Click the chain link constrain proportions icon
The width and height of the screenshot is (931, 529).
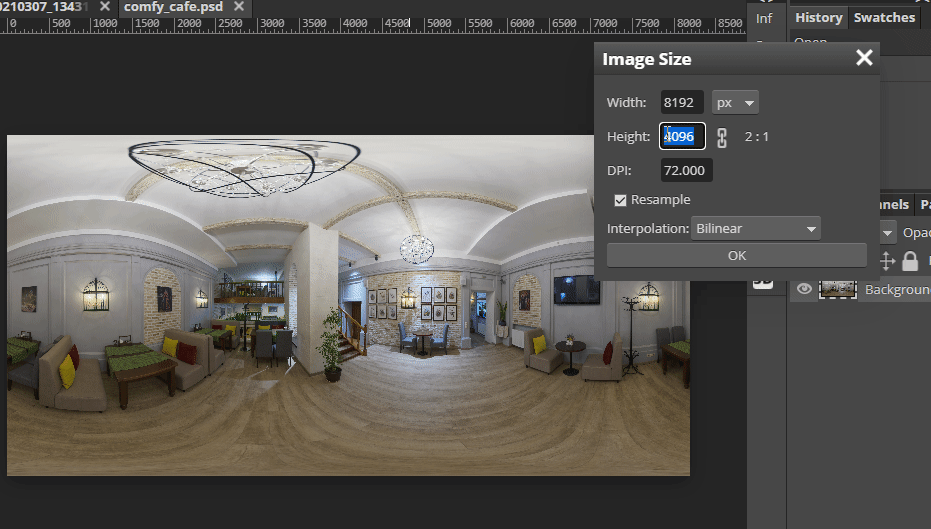722,137
